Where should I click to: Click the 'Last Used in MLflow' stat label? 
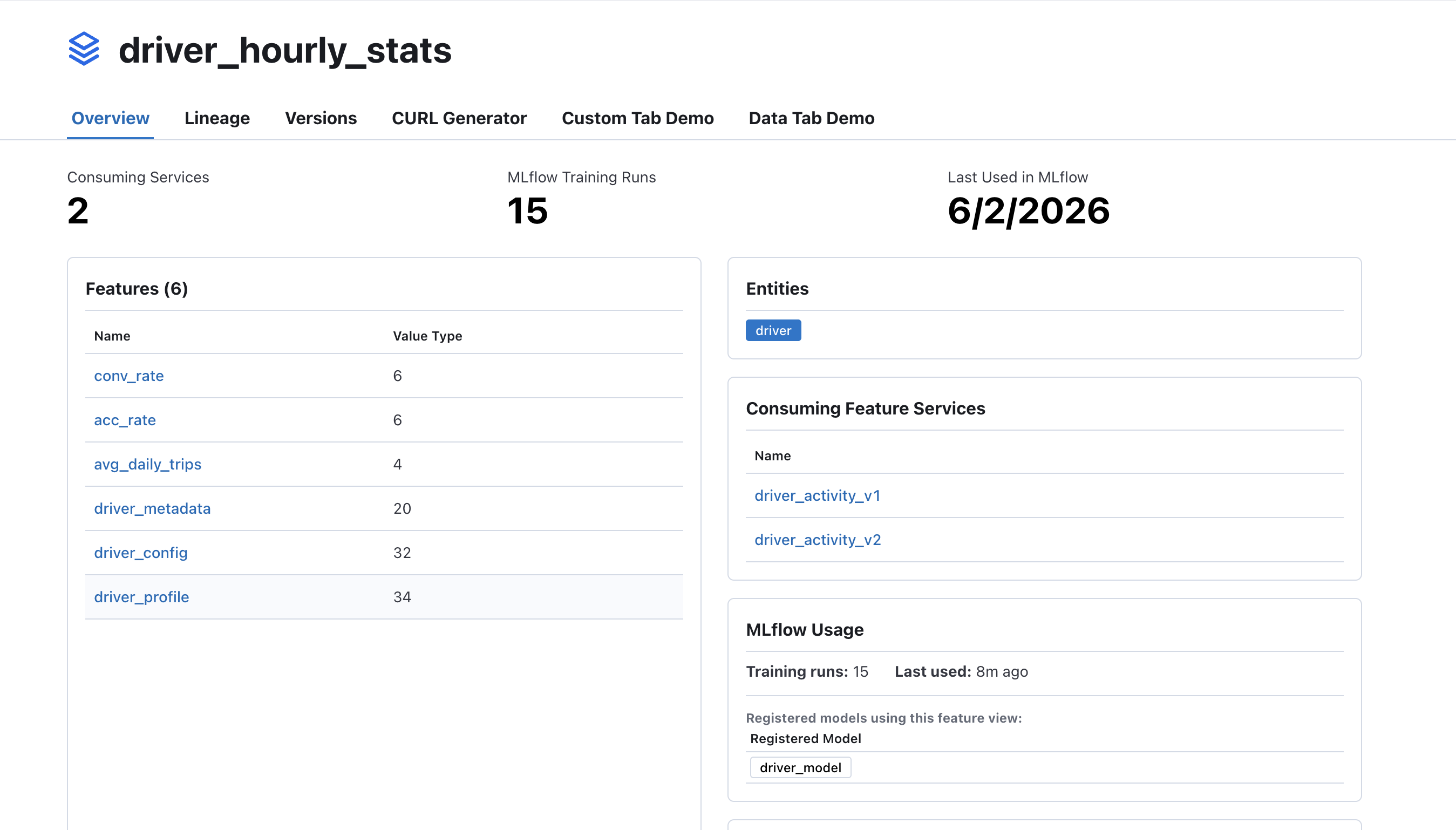tap(1018, 178)
